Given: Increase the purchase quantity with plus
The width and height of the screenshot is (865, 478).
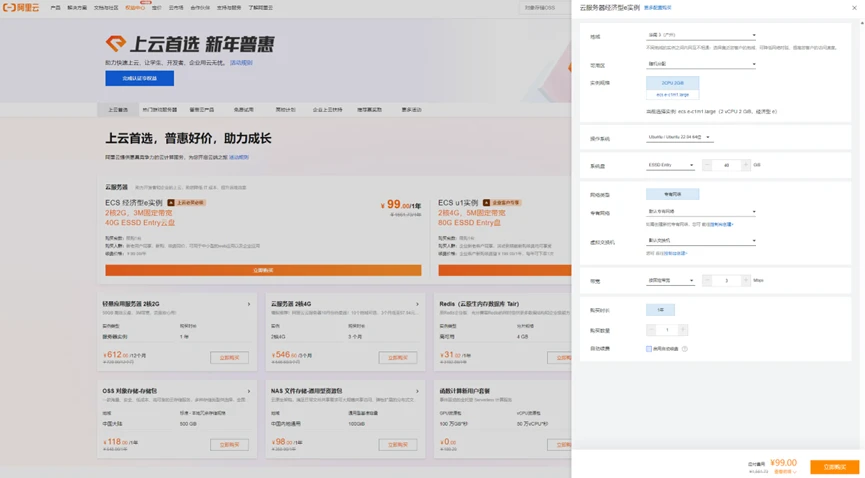Looking at the screenshot, I should tap(682, 330).
